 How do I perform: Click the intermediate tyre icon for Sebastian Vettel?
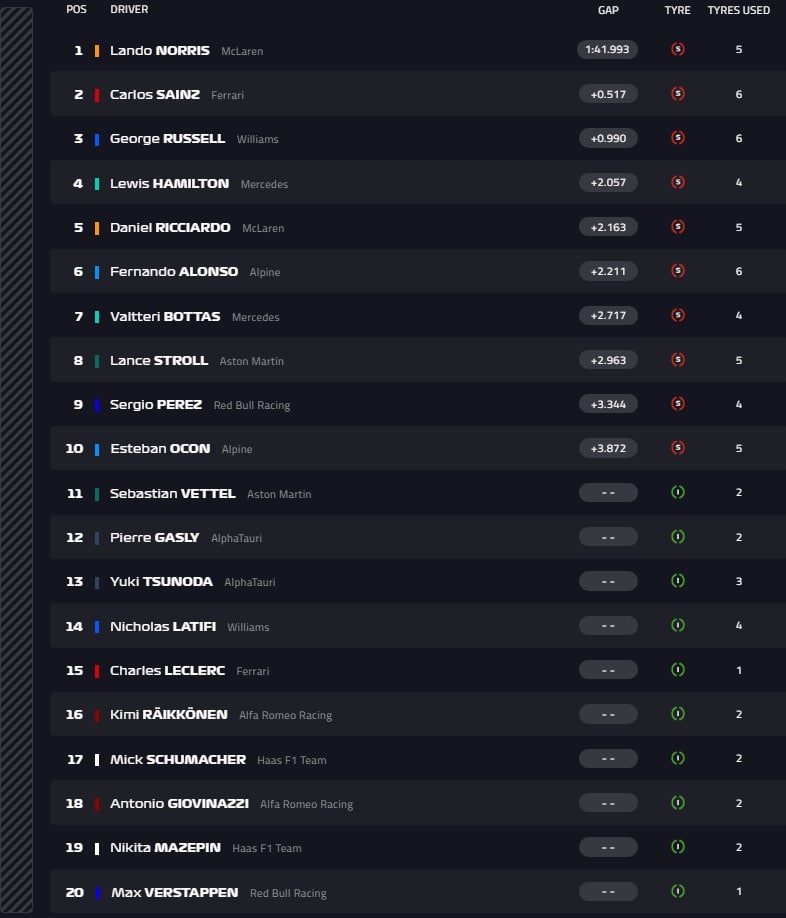[x=678, y=492]
